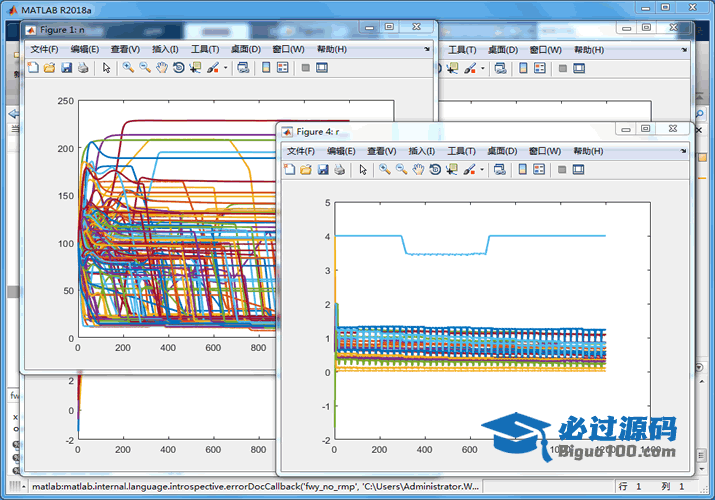Insert Legend icon in background figure toolbar
Viewport: 715px width, 500px height.
(x=540, y=68)
